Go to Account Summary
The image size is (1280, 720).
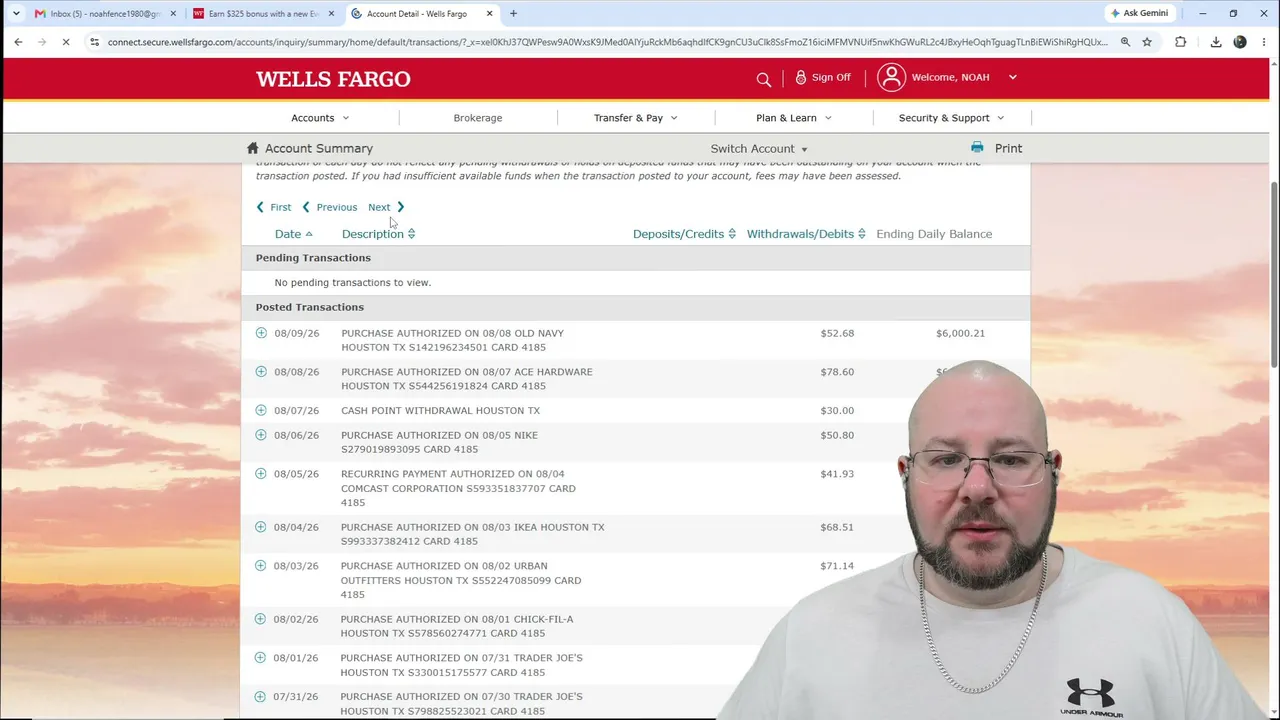point(318,148)
